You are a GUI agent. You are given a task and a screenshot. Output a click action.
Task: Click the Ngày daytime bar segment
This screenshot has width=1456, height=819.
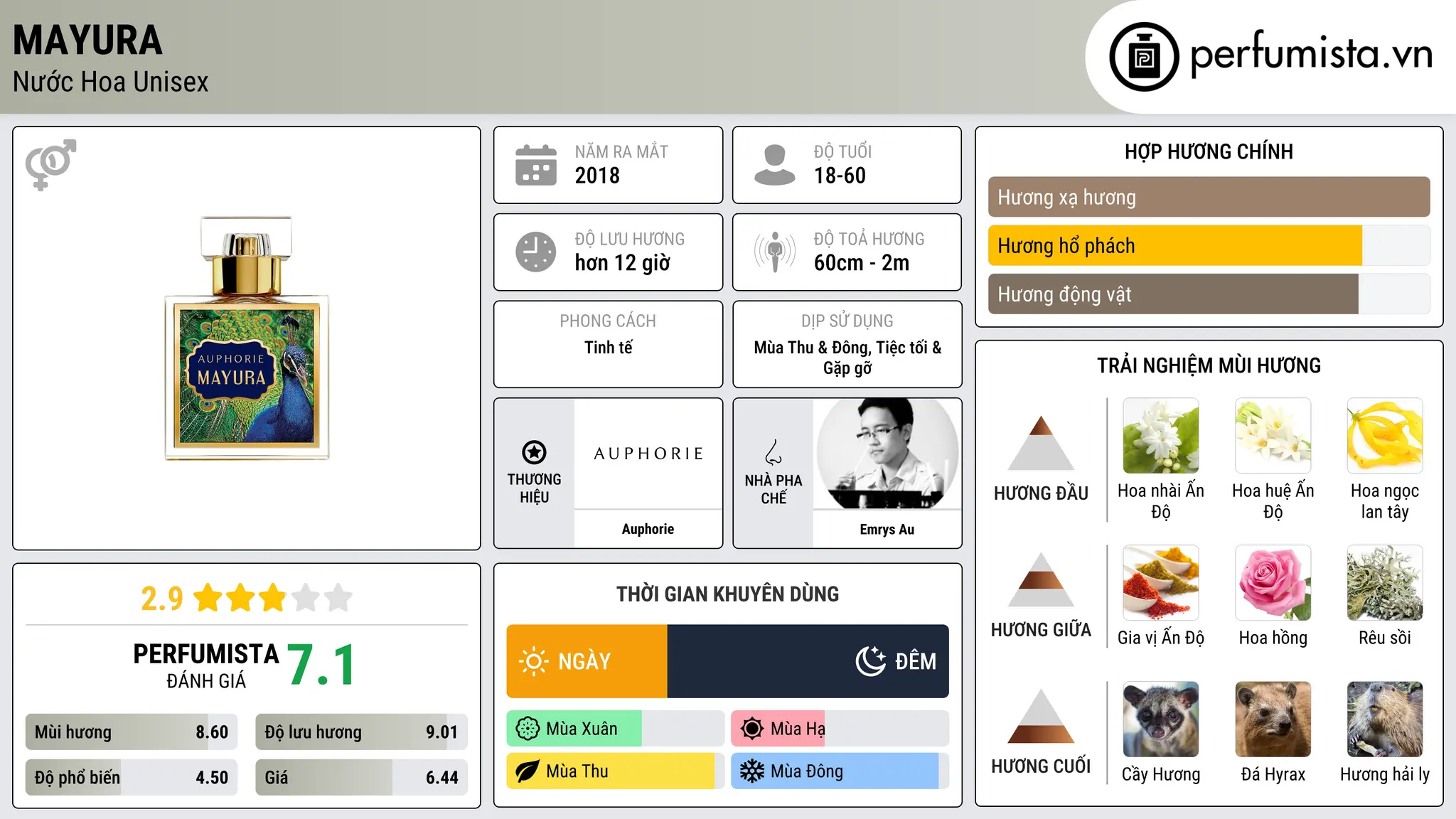tap(587, 661)
